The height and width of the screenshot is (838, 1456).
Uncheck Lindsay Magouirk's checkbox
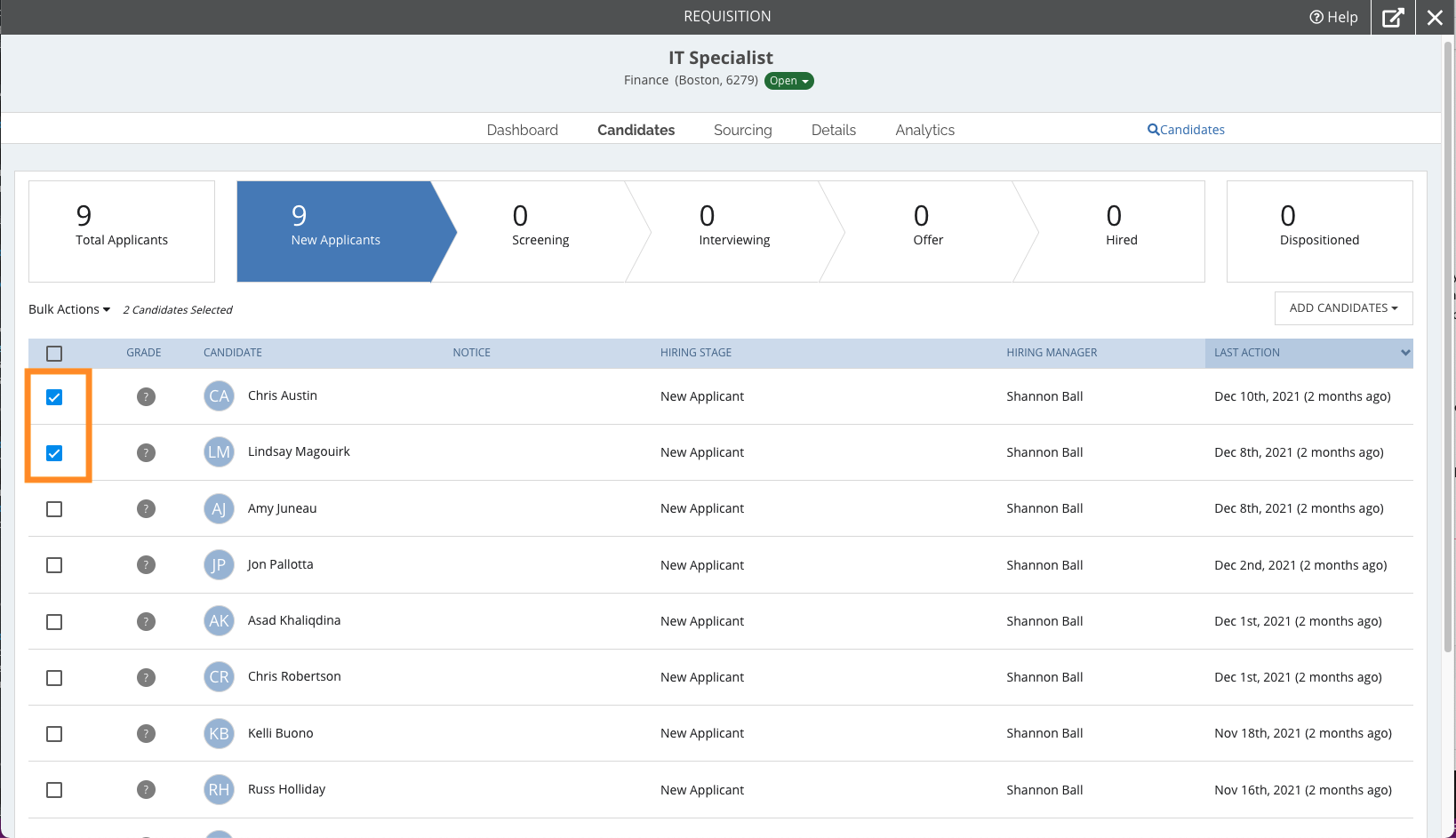click(54, 453)
